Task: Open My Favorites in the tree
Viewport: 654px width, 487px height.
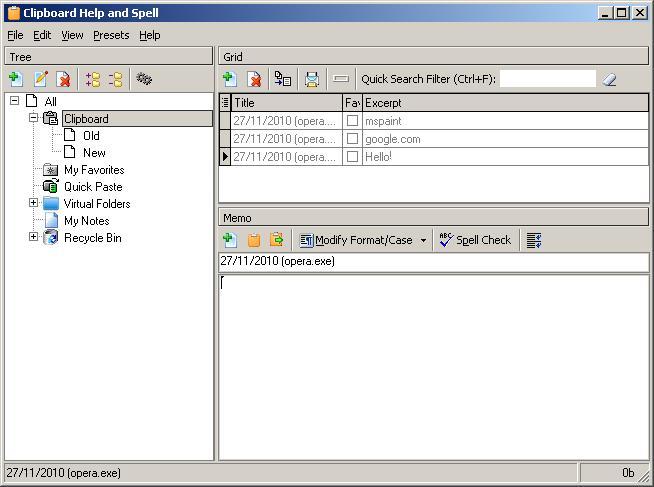Action: 94,170
